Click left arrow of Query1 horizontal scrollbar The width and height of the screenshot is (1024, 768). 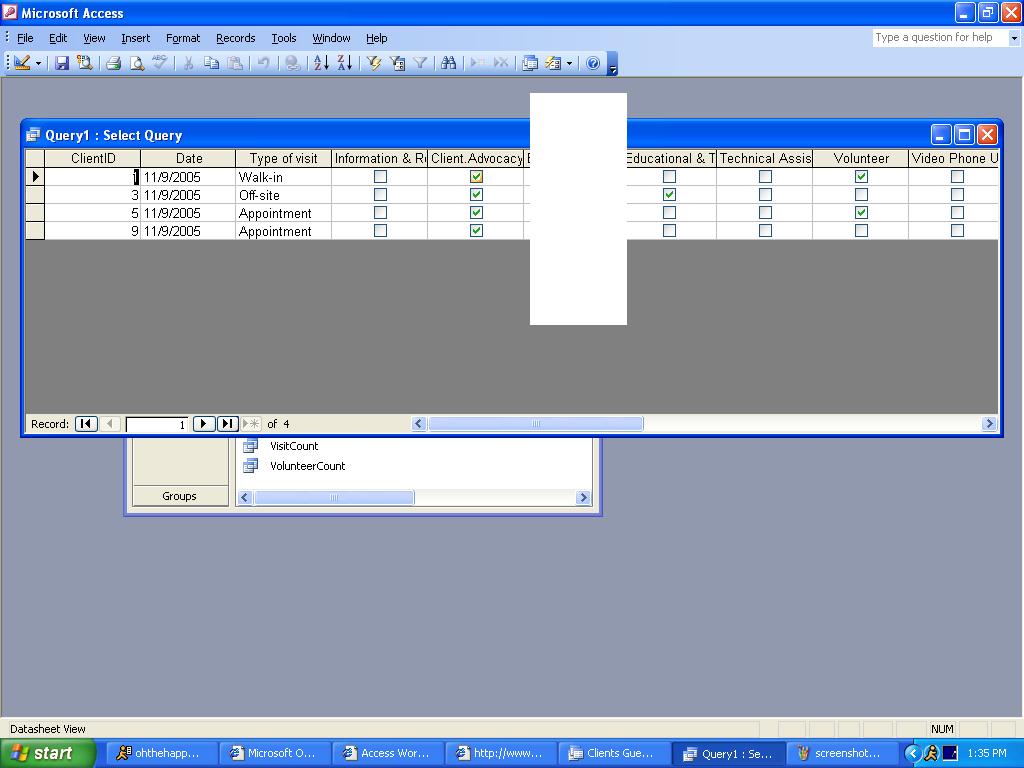[x=419, y=424]
